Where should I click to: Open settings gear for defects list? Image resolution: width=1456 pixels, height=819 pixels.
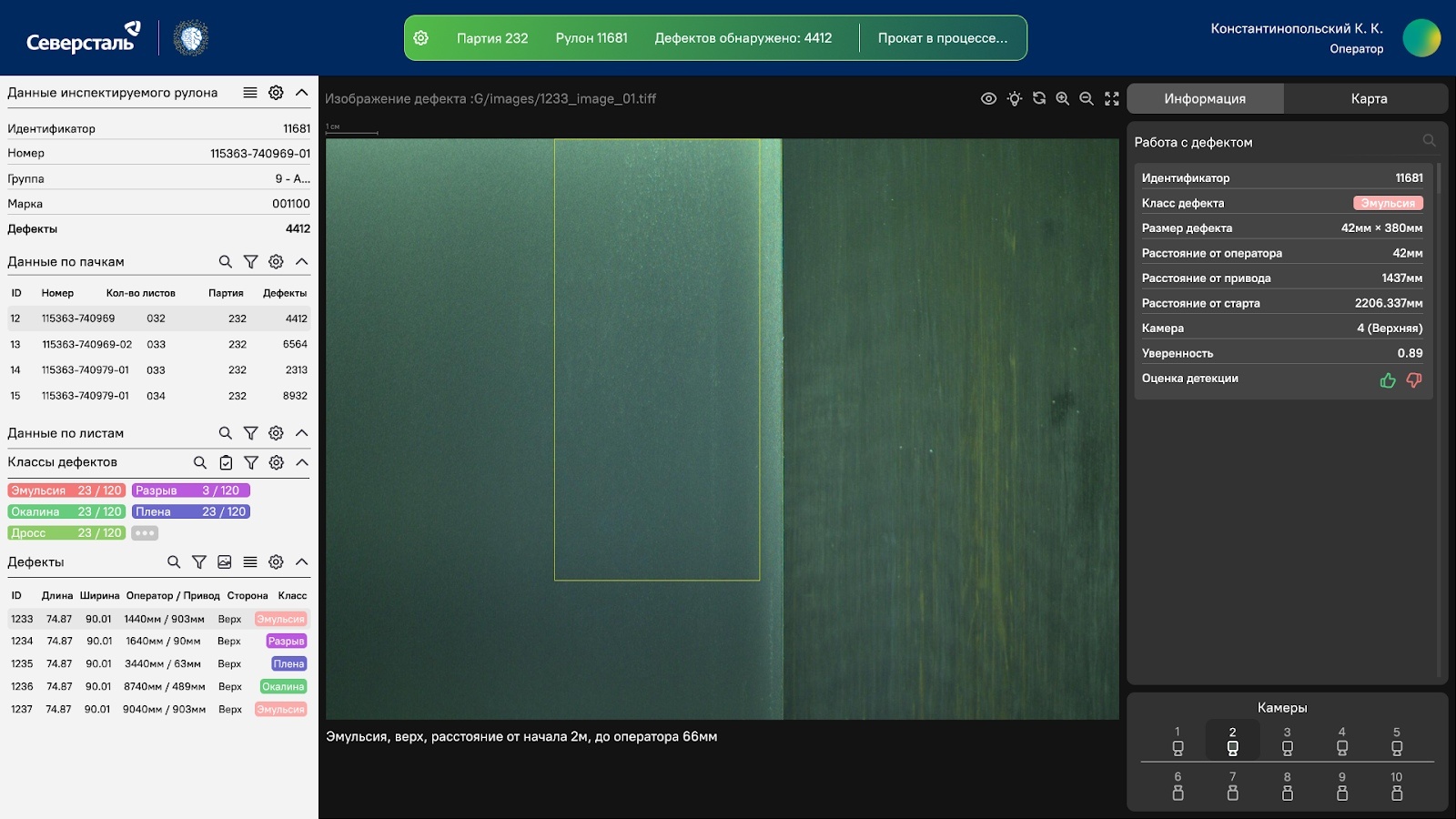pos(276,562)
